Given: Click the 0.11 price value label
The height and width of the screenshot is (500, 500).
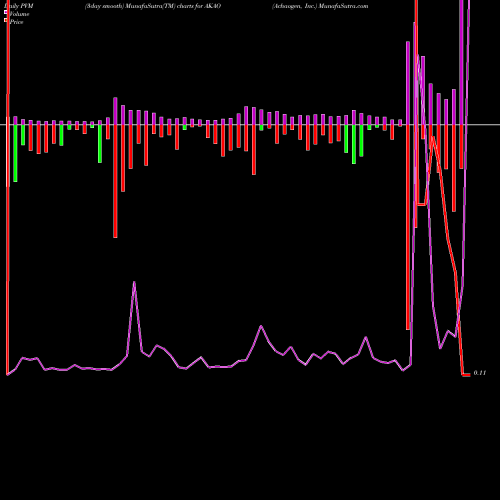Looking at the screenshot, I should pos(480,373).
